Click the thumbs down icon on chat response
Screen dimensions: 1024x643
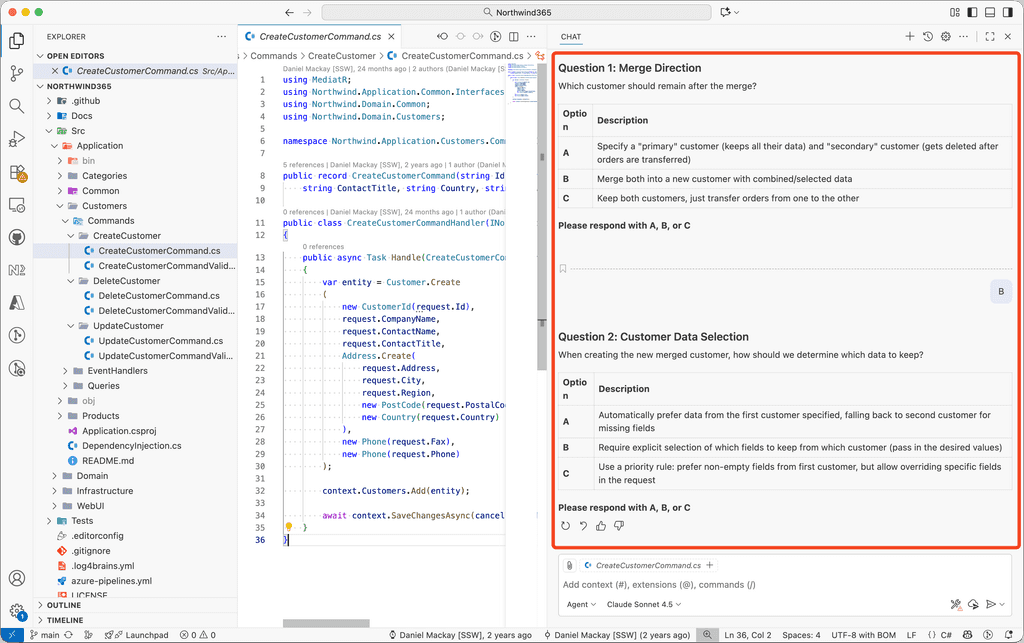click(x=619, y=526)
